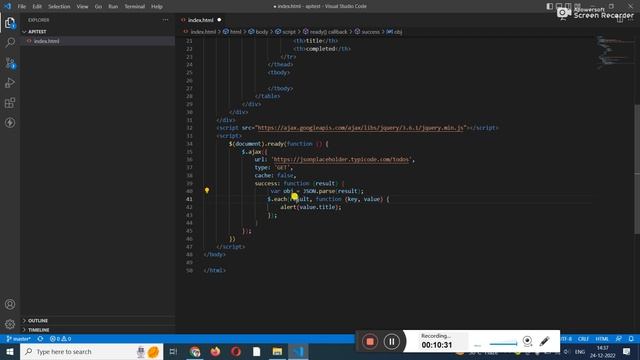
Task: Stop the screen recording
Action: tap(370, 341)
